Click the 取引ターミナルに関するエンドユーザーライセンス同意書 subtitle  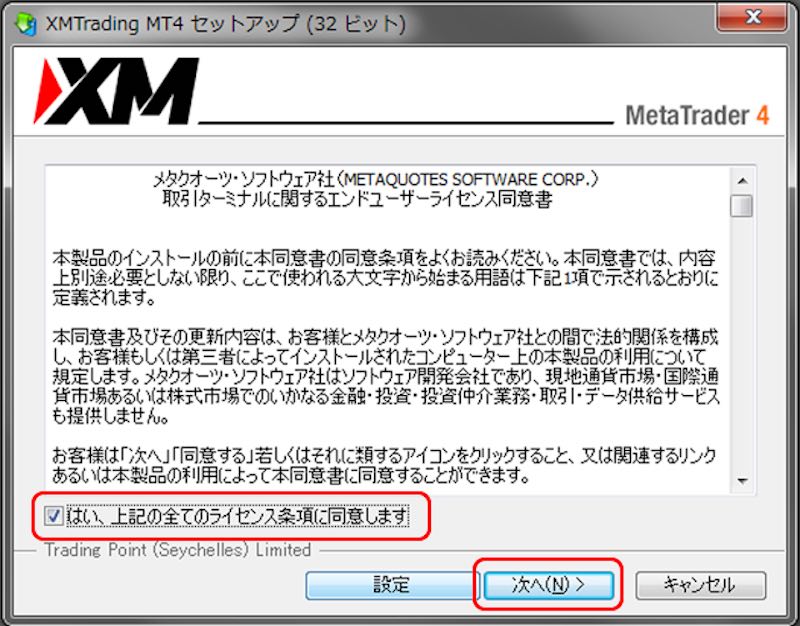point(357,199)
